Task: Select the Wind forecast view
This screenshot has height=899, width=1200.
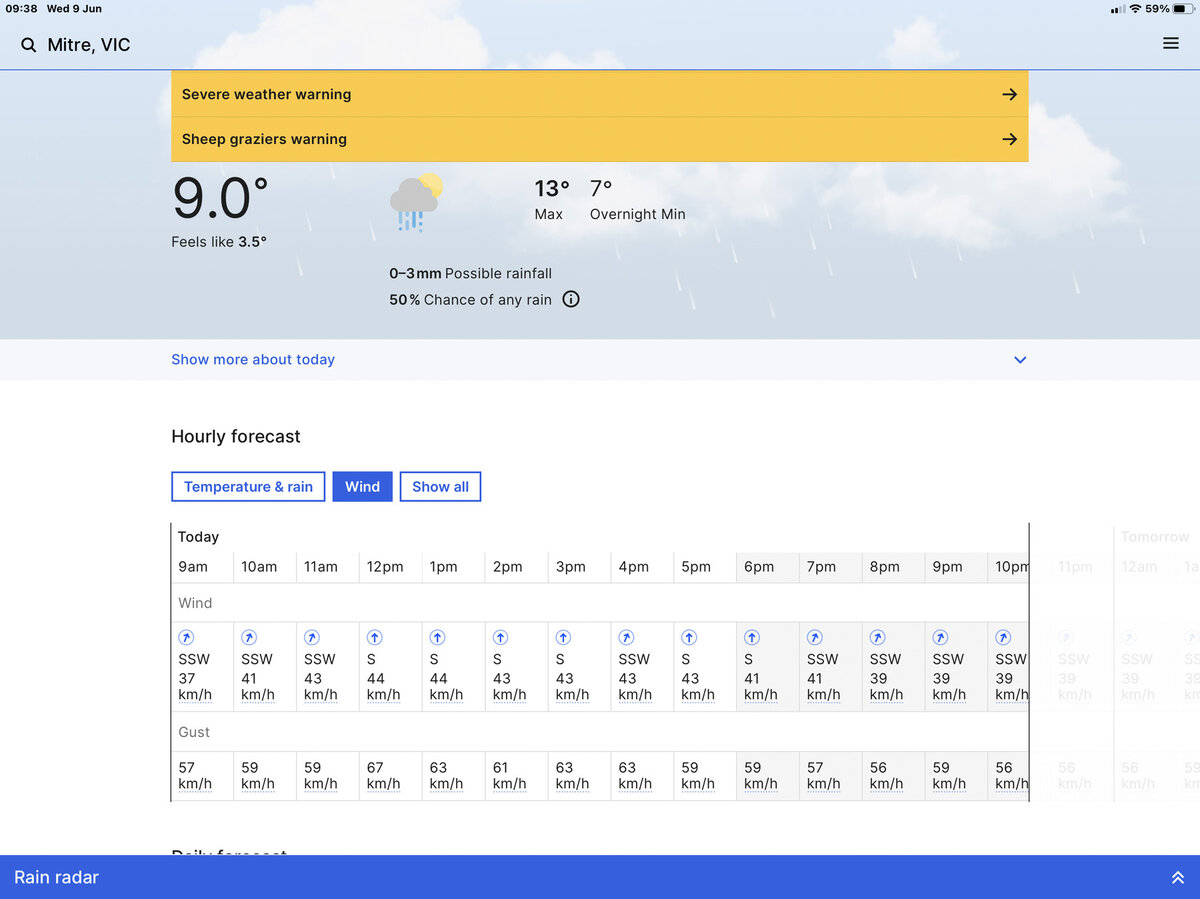Action: pyautogui.click(x=362, y=487)
